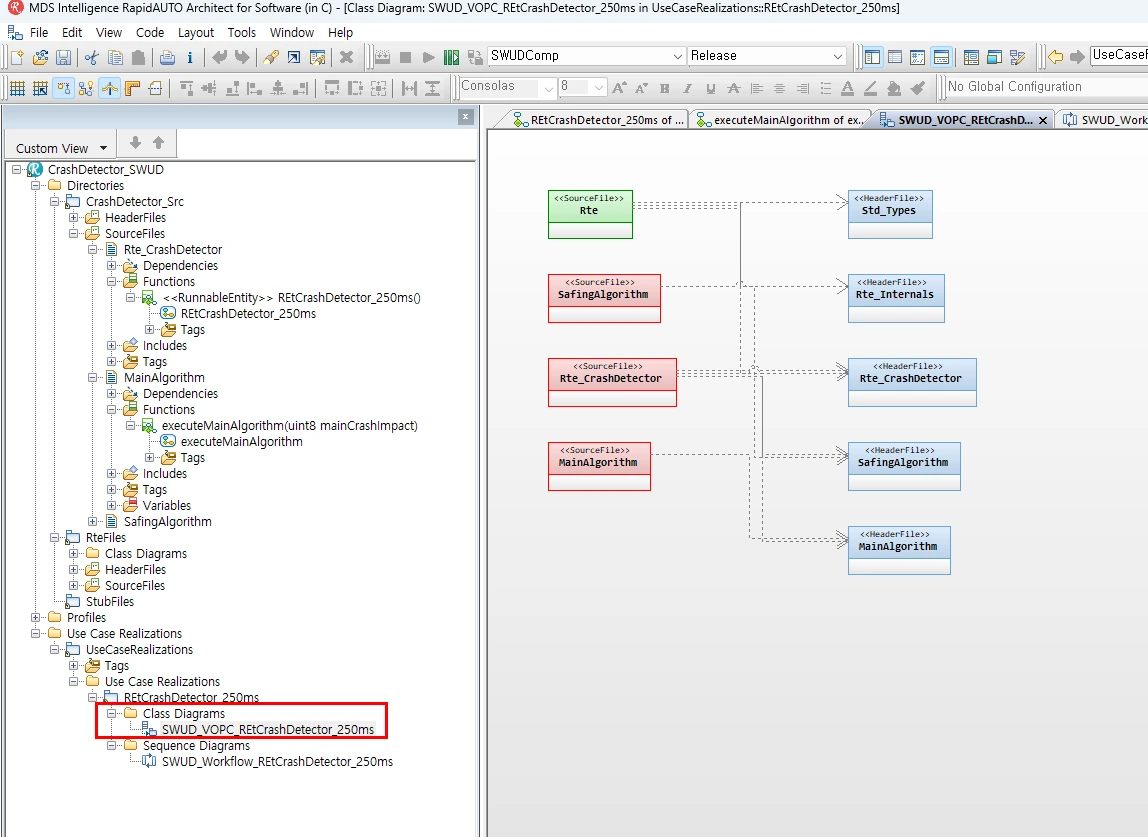Viewport: 1148px width, 837px height.
Task: Click the blue info icon
Action: pyautogui.click(x=189, y=57)
